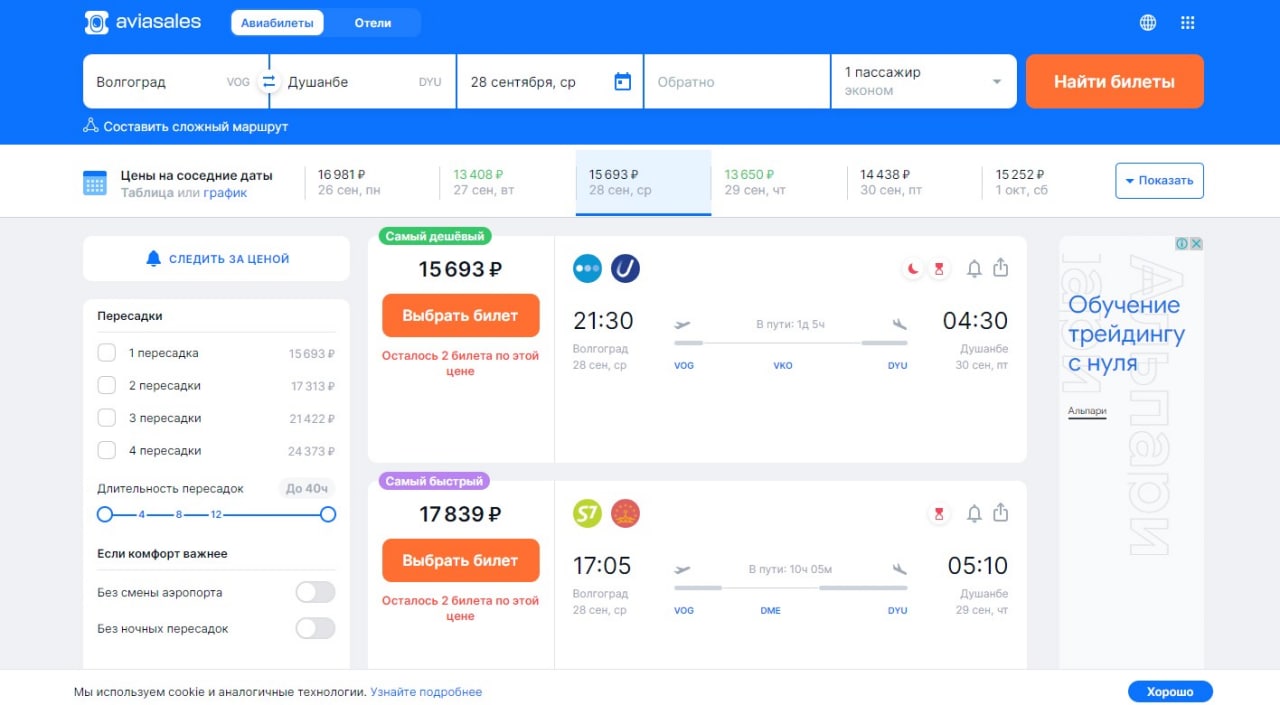Open the calendar icon in departure date field
The image size is (1280, 705).
click(622, 82)
